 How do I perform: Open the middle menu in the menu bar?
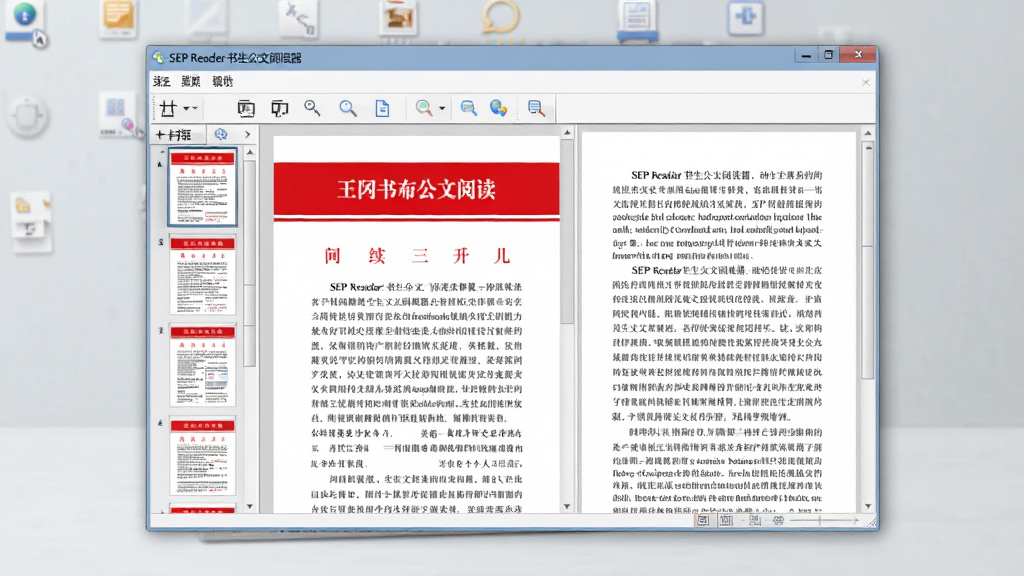(191, 82)
